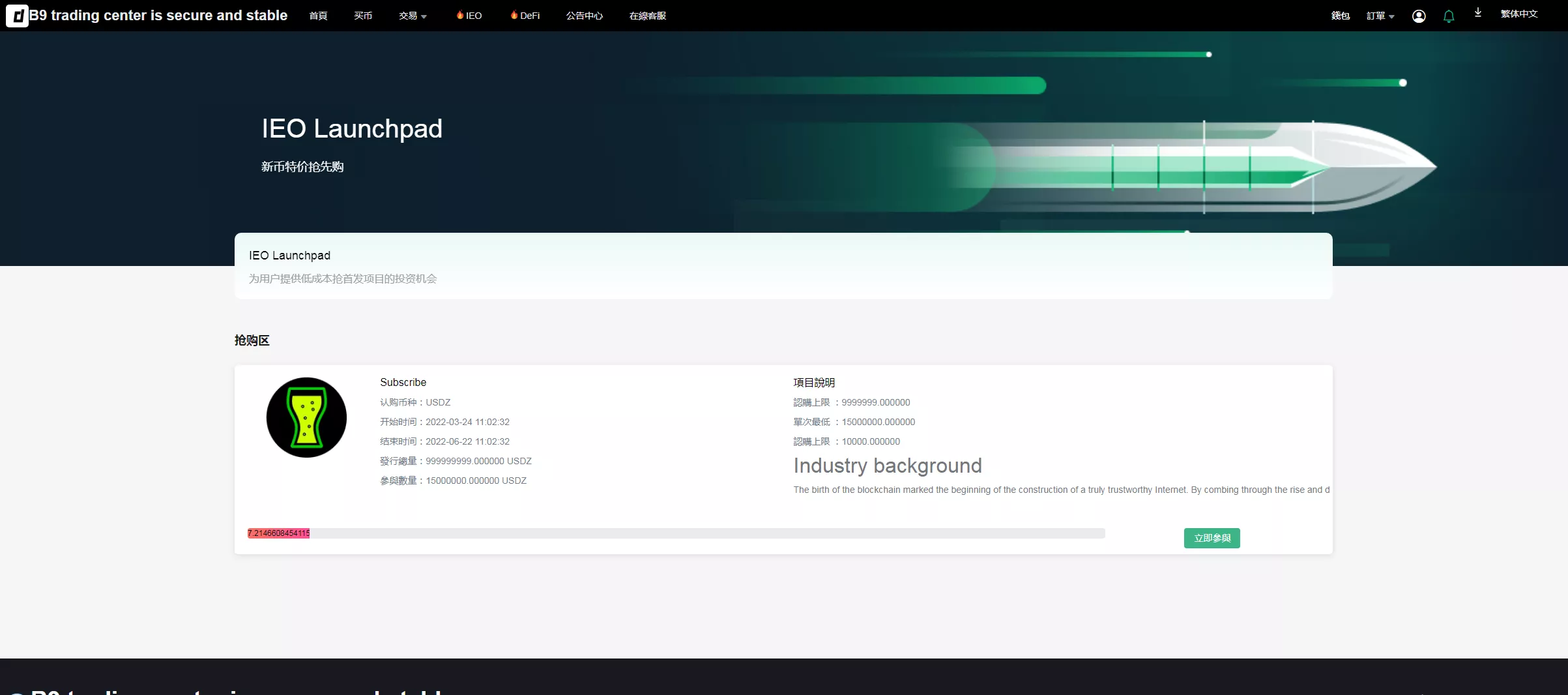Viewport: 1568px width, 695px height.
Task: Open the 公告中心 announcement center
Action: (584, 16)
